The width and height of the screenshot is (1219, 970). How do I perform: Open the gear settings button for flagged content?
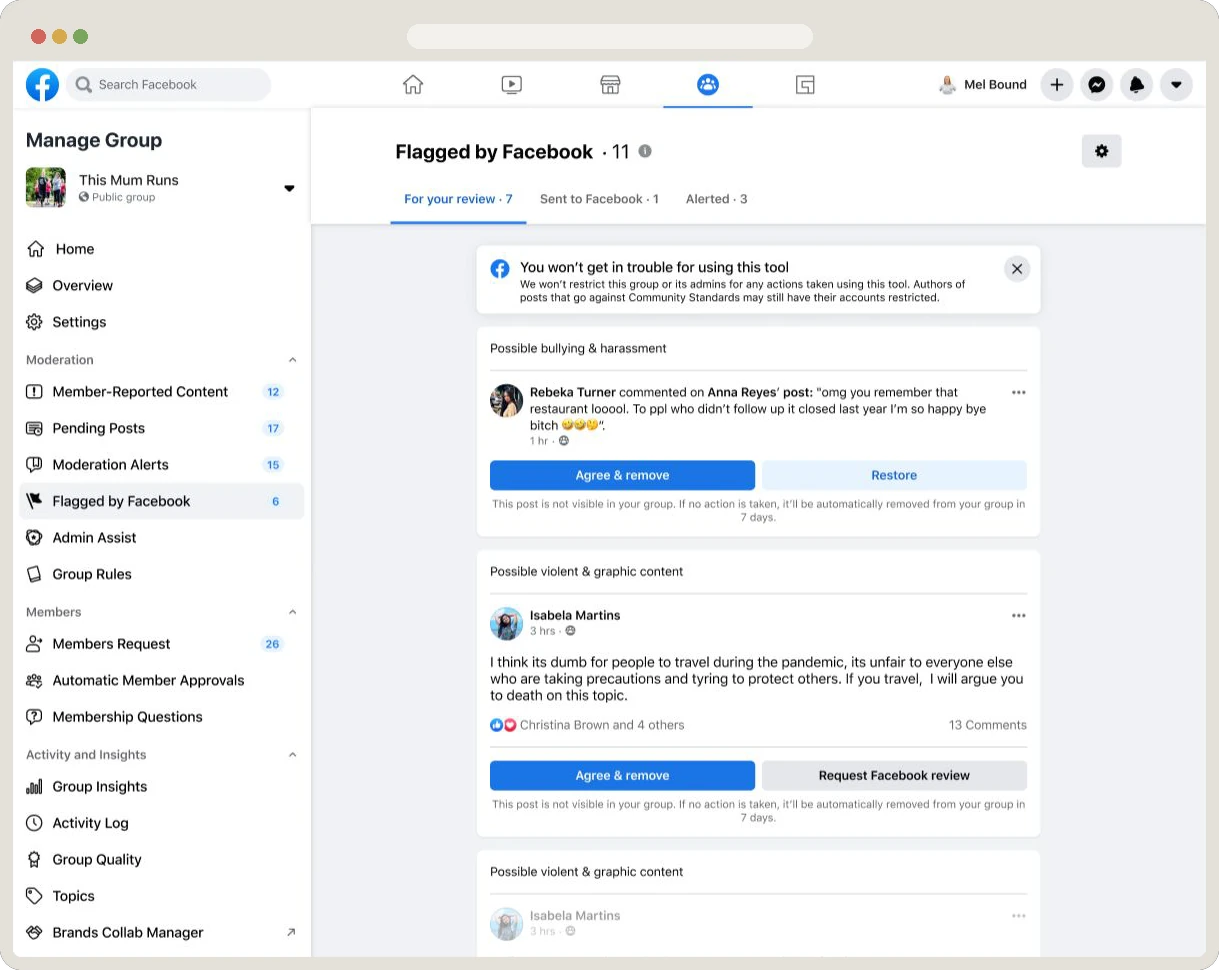[x=1102, y=151]
